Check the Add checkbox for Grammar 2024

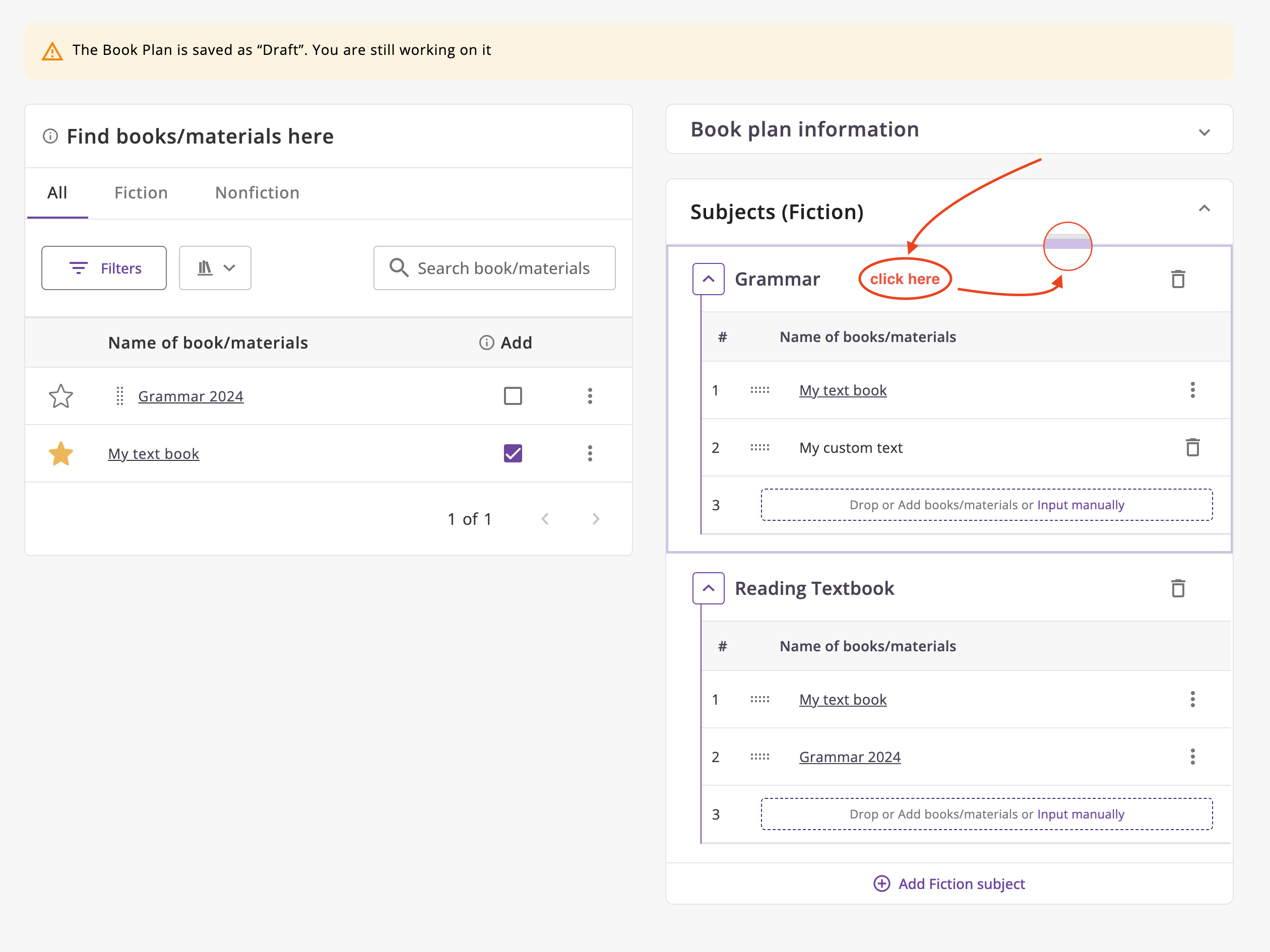click(513, 396)
